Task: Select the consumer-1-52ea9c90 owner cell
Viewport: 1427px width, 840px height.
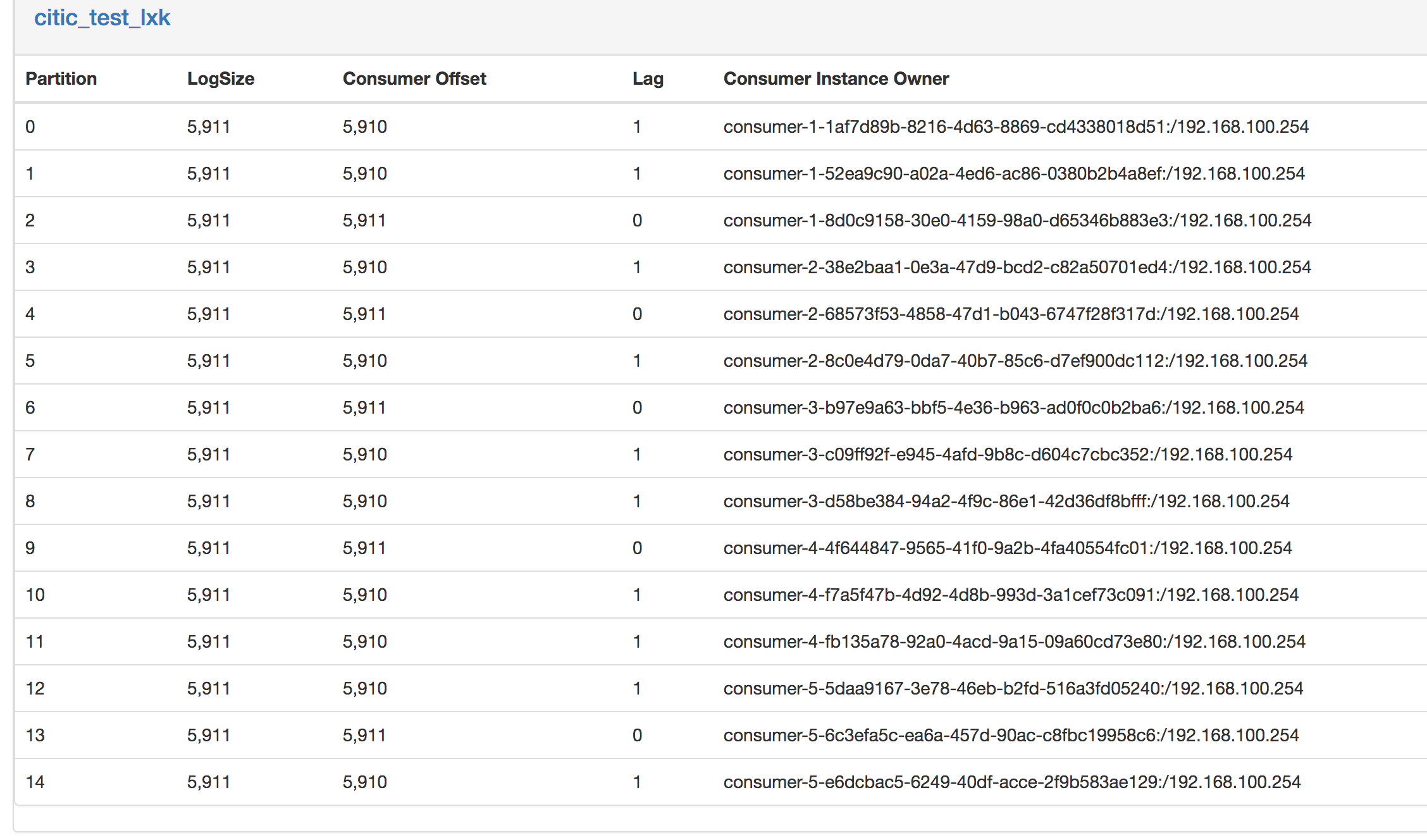Action: click(x=1013, y=173)
